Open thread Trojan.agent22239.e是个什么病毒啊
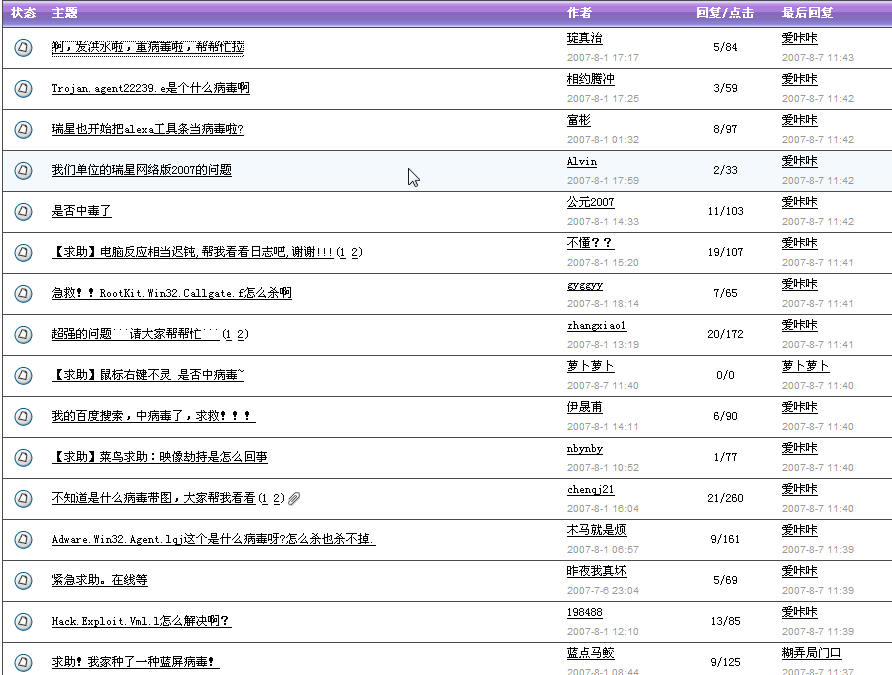The height and width of the screenshot is (675, 892). 151,88
